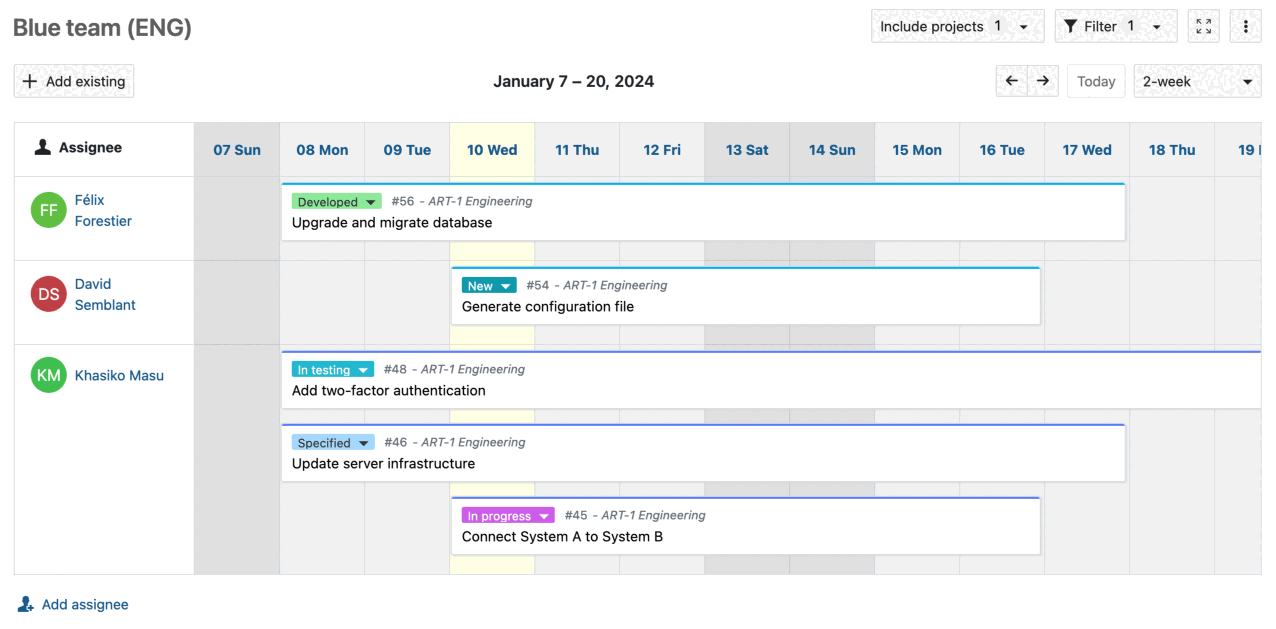Click the person icon next to Add assignee

tap(23, 604)
